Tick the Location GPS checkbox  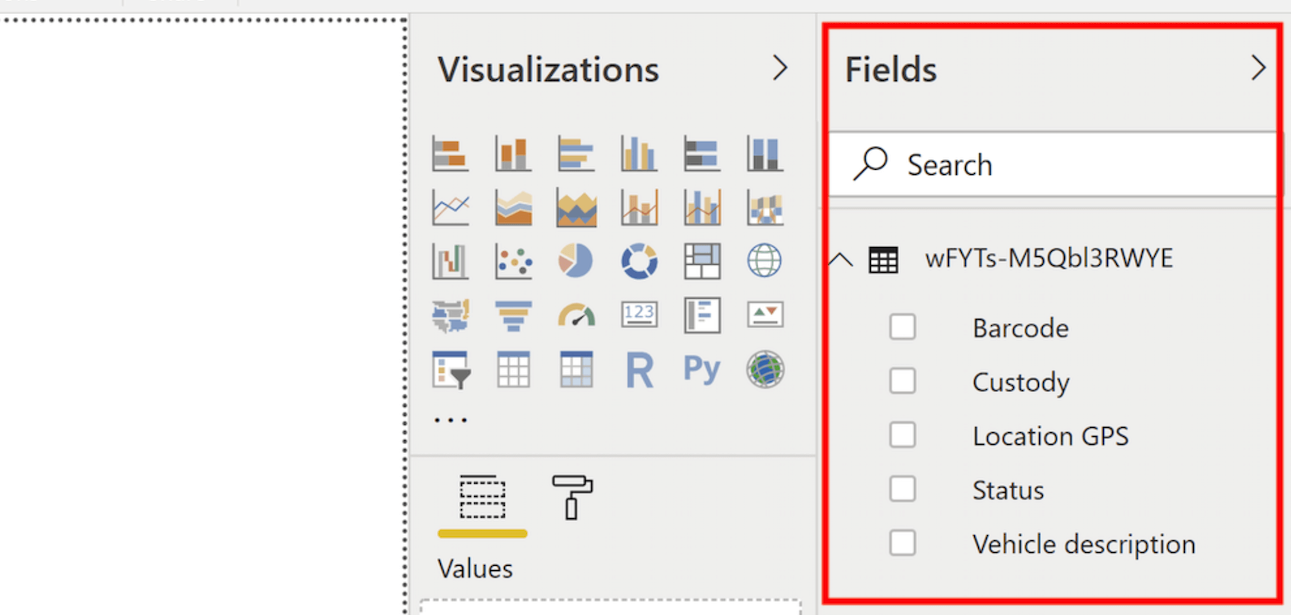coord(902,435)
